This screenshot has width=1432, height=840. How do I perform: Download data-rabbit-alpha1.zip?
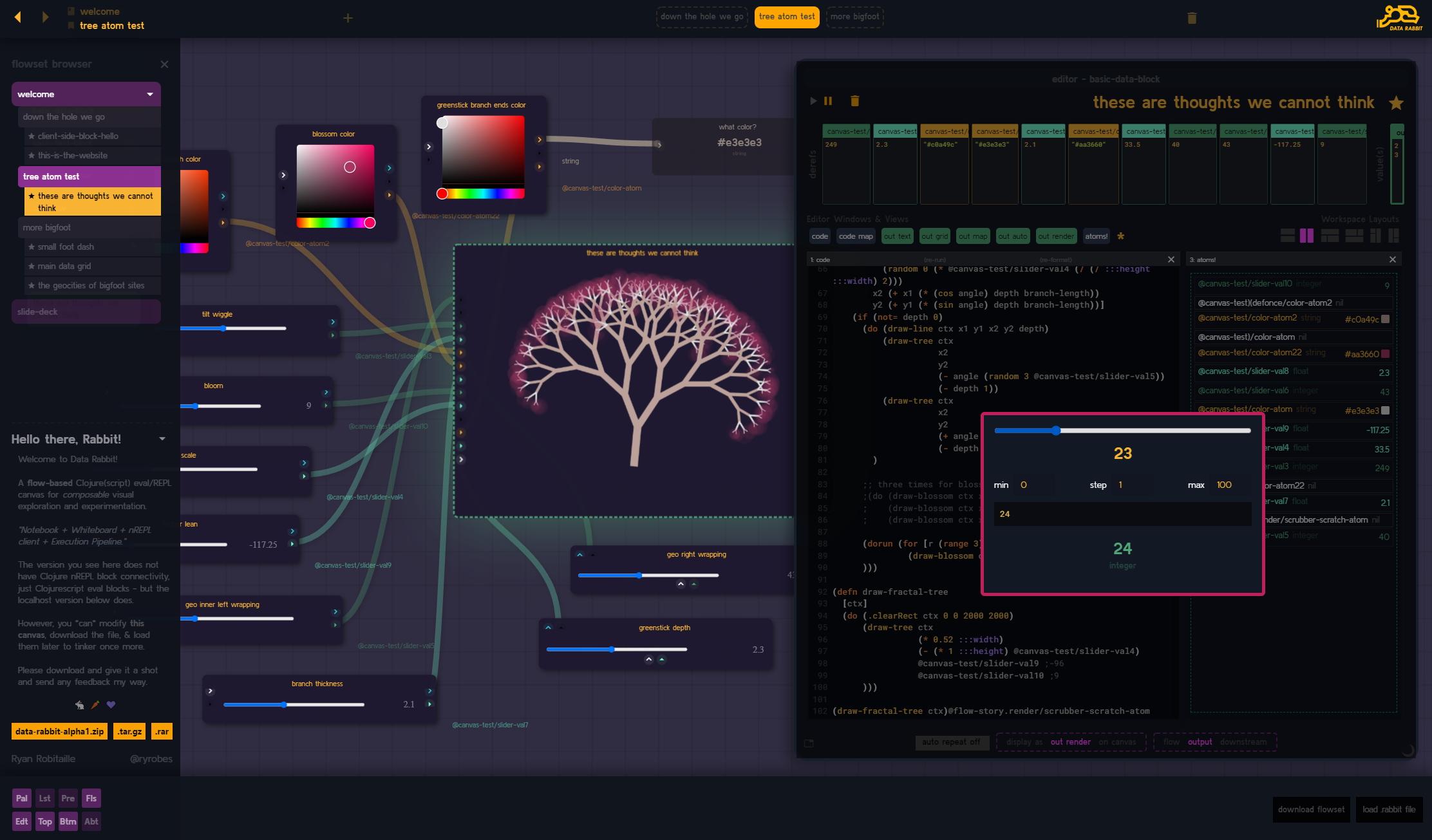pyautogui.click(x=59, y=732)
